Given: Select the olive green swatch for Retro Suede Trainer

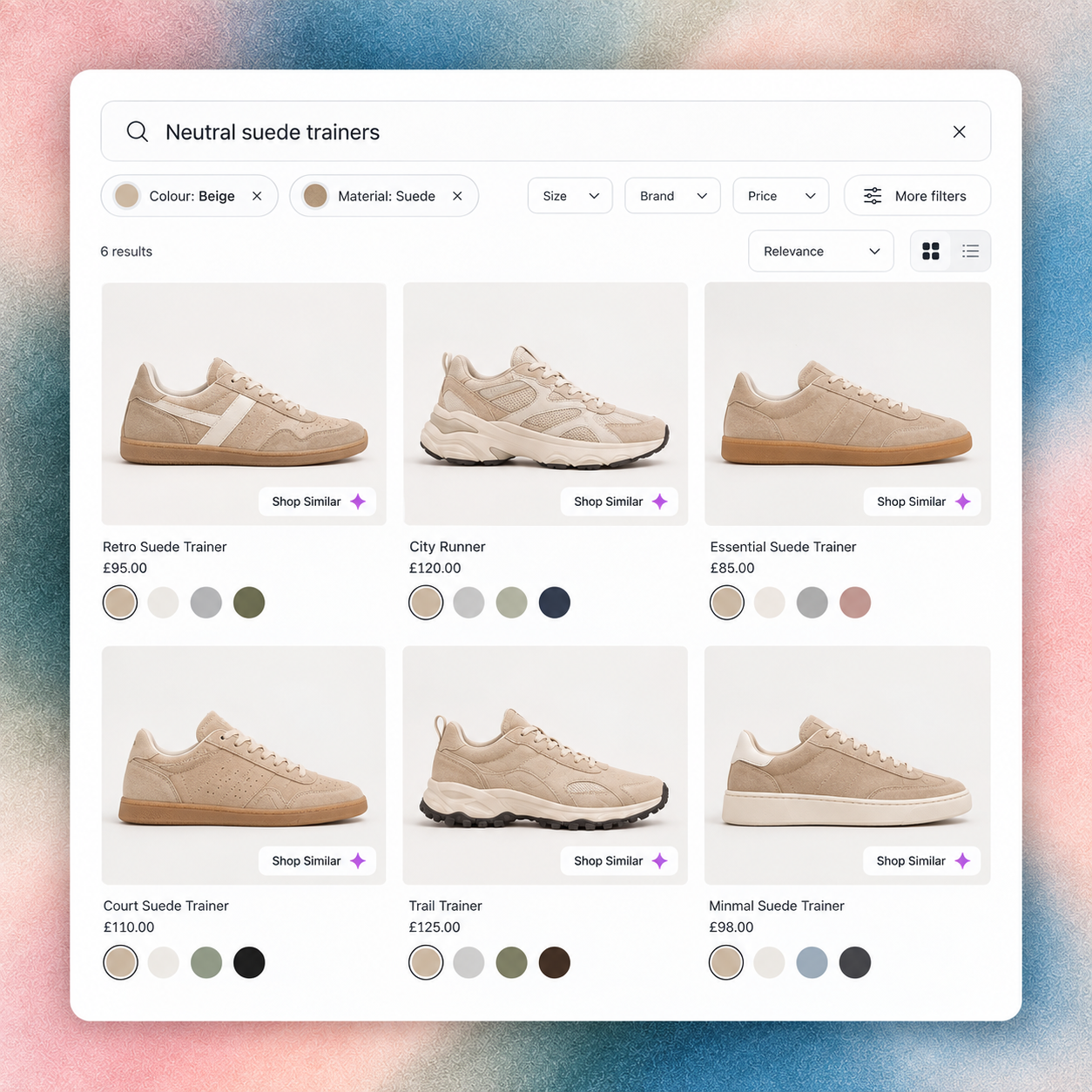Looking at the screenshot, I should pos(249,603).
